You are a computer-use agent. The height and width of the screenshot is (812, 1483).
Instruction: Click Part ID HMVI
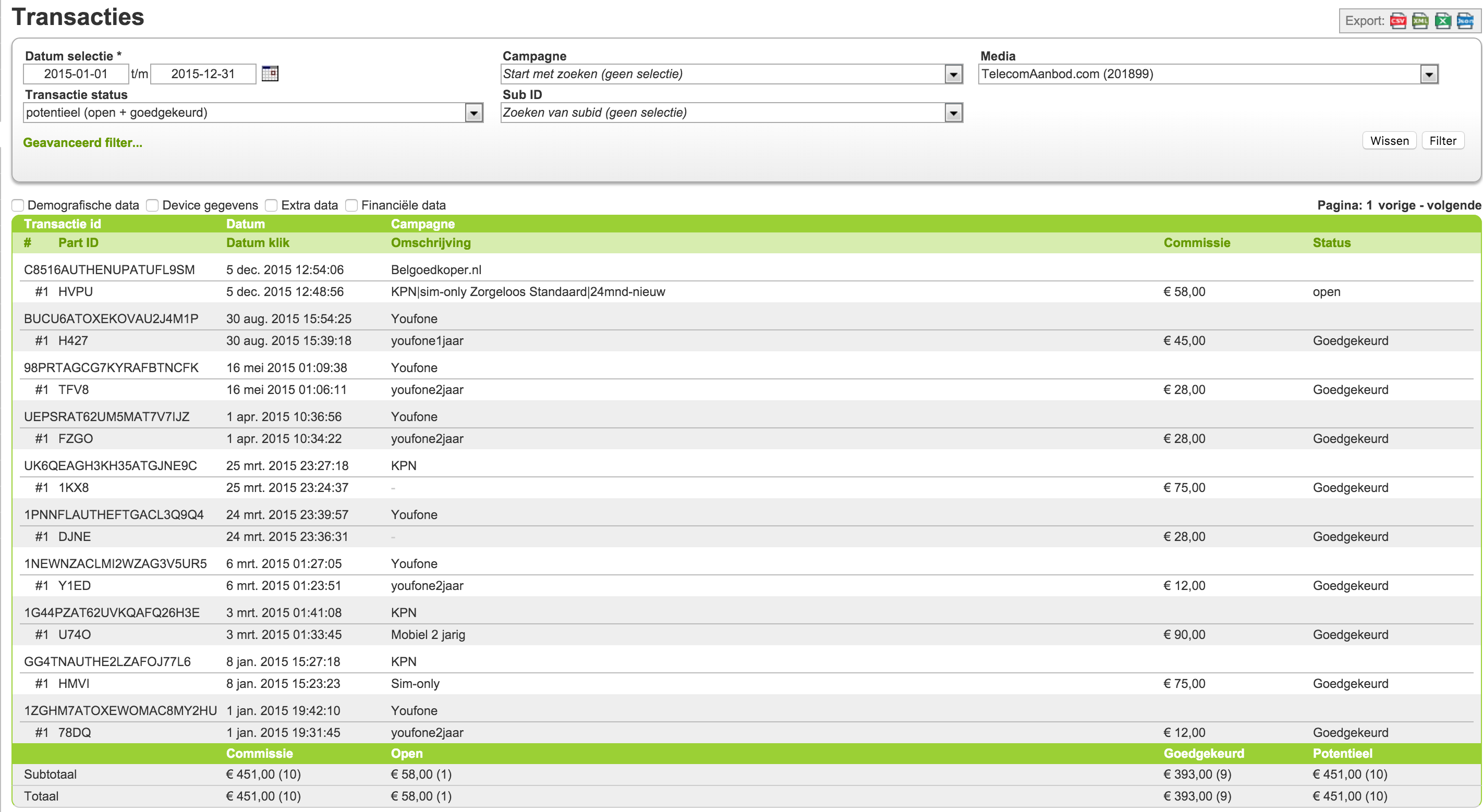click(74, 683)
